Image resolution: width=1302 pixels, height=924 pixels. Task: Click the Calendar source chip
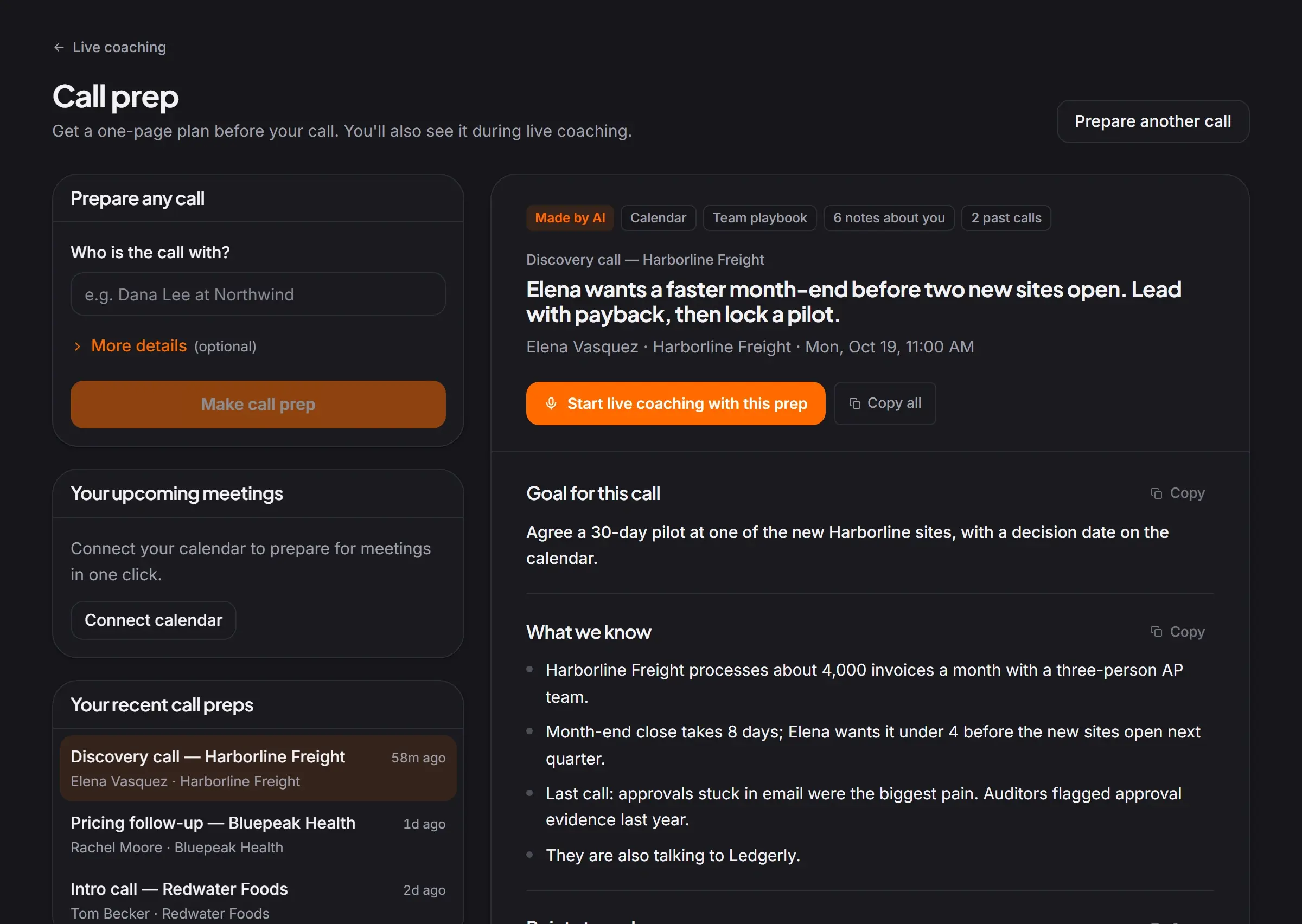point(658,218)
